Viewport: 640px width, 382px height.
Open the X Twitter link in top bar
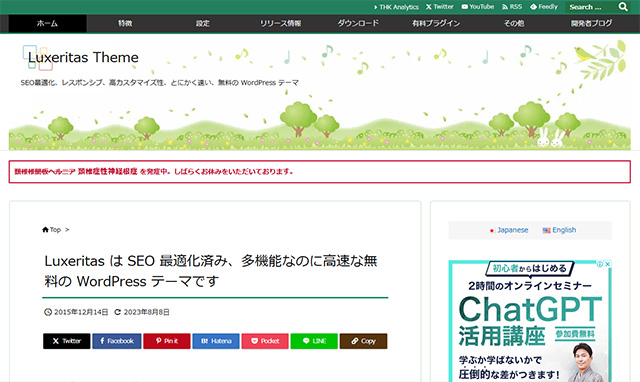tap(440, 7)
